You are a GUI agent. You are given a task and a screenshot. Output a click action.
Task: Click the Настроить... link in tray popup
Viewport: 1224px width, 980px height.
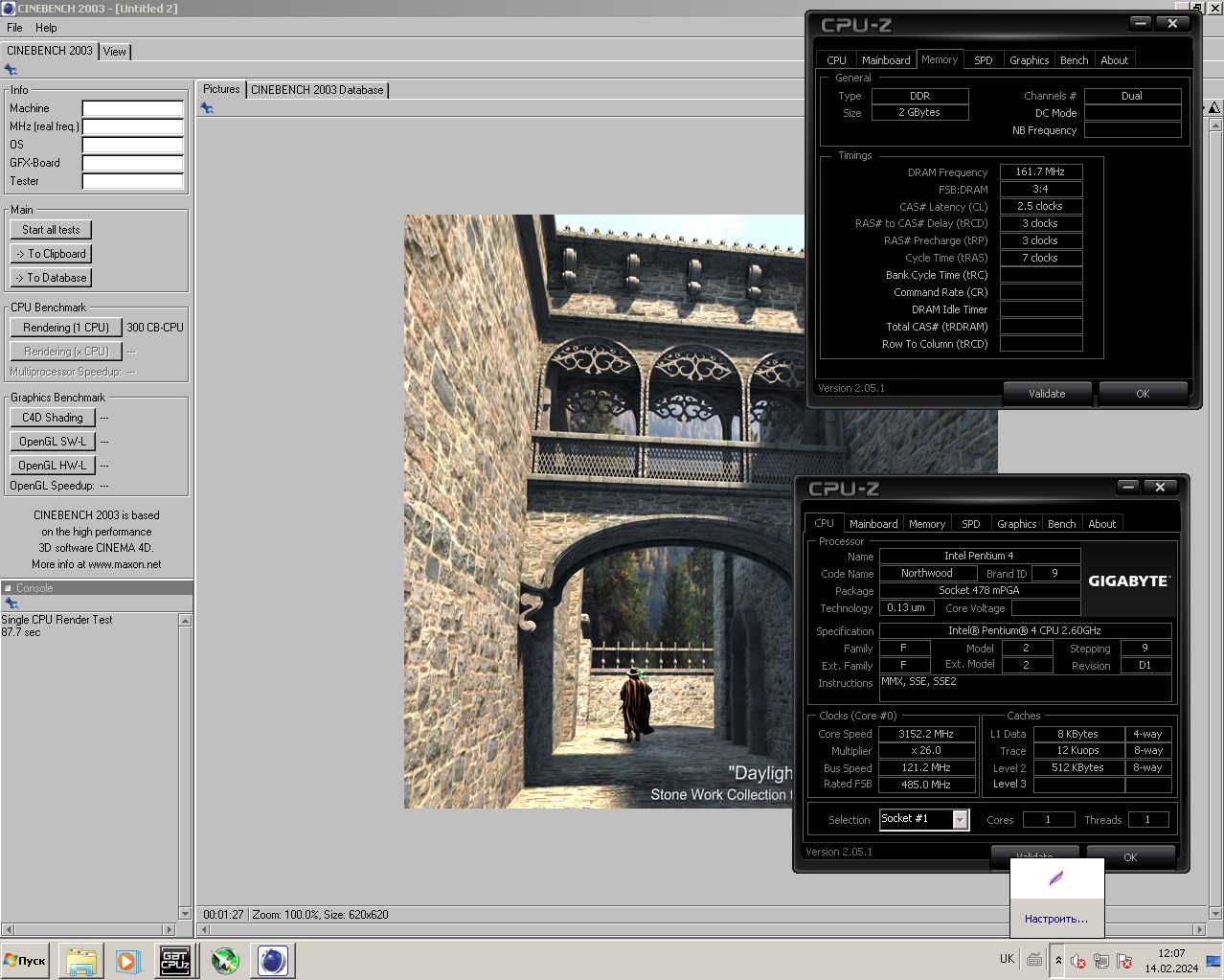tap(1056, 919)
